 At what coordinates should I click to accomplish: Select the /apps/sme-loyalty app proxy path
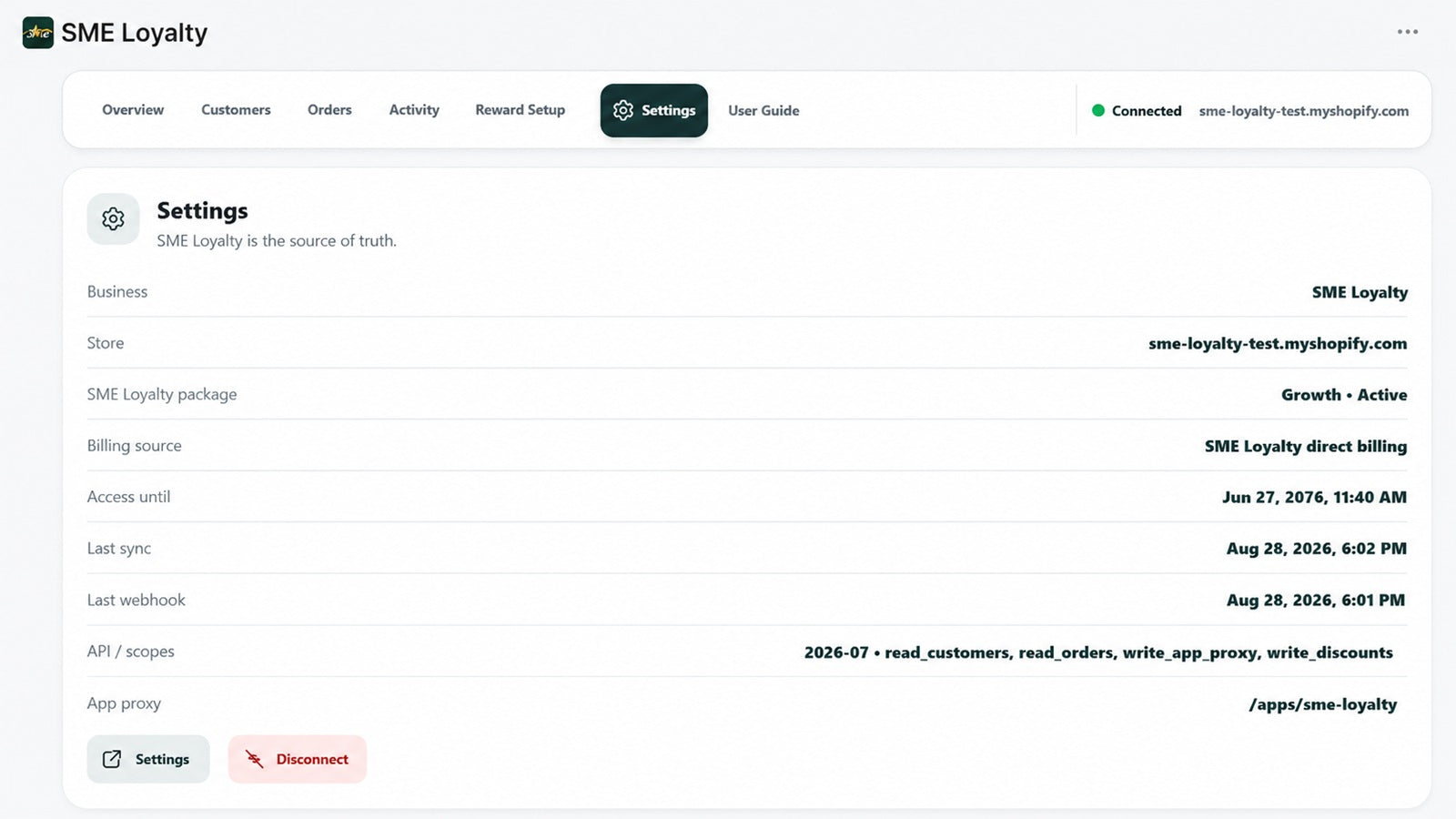[x=1322, y=704]
